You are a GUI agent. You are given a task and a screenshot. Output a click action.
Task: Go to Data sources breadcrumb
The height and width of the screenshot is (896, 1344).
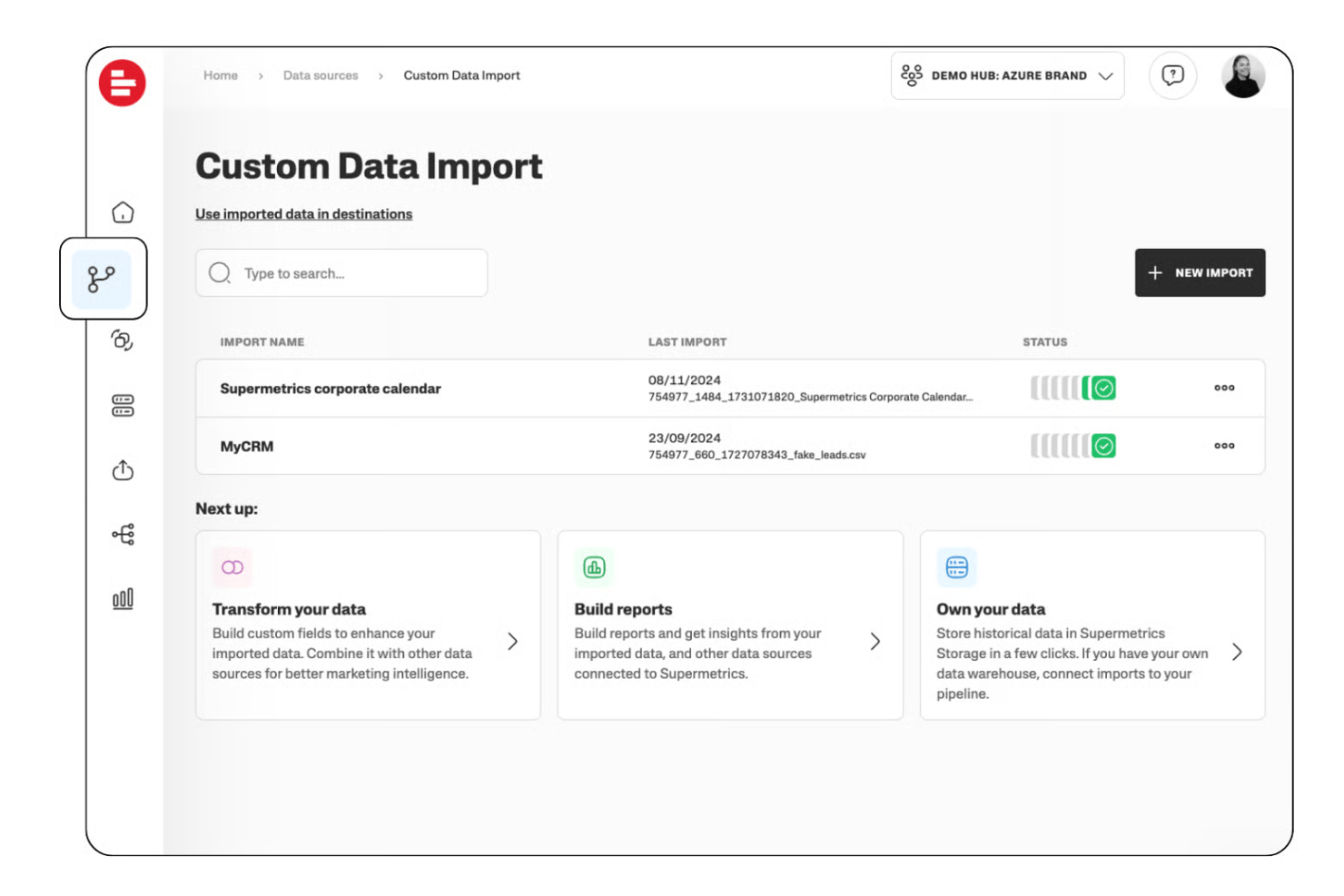pyautogui.click(x=321, y=75)
